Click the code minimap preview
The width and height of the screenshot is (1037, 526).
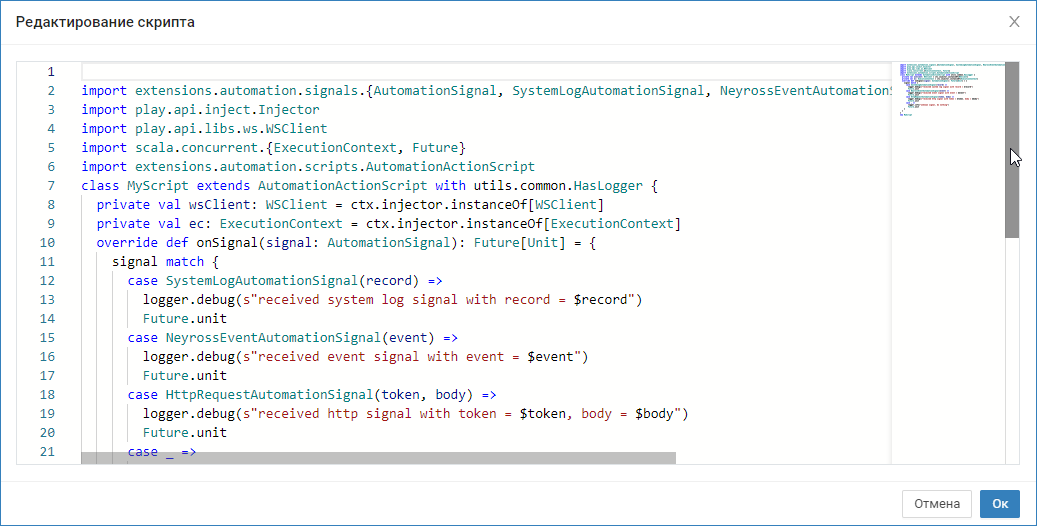point(946,90)
